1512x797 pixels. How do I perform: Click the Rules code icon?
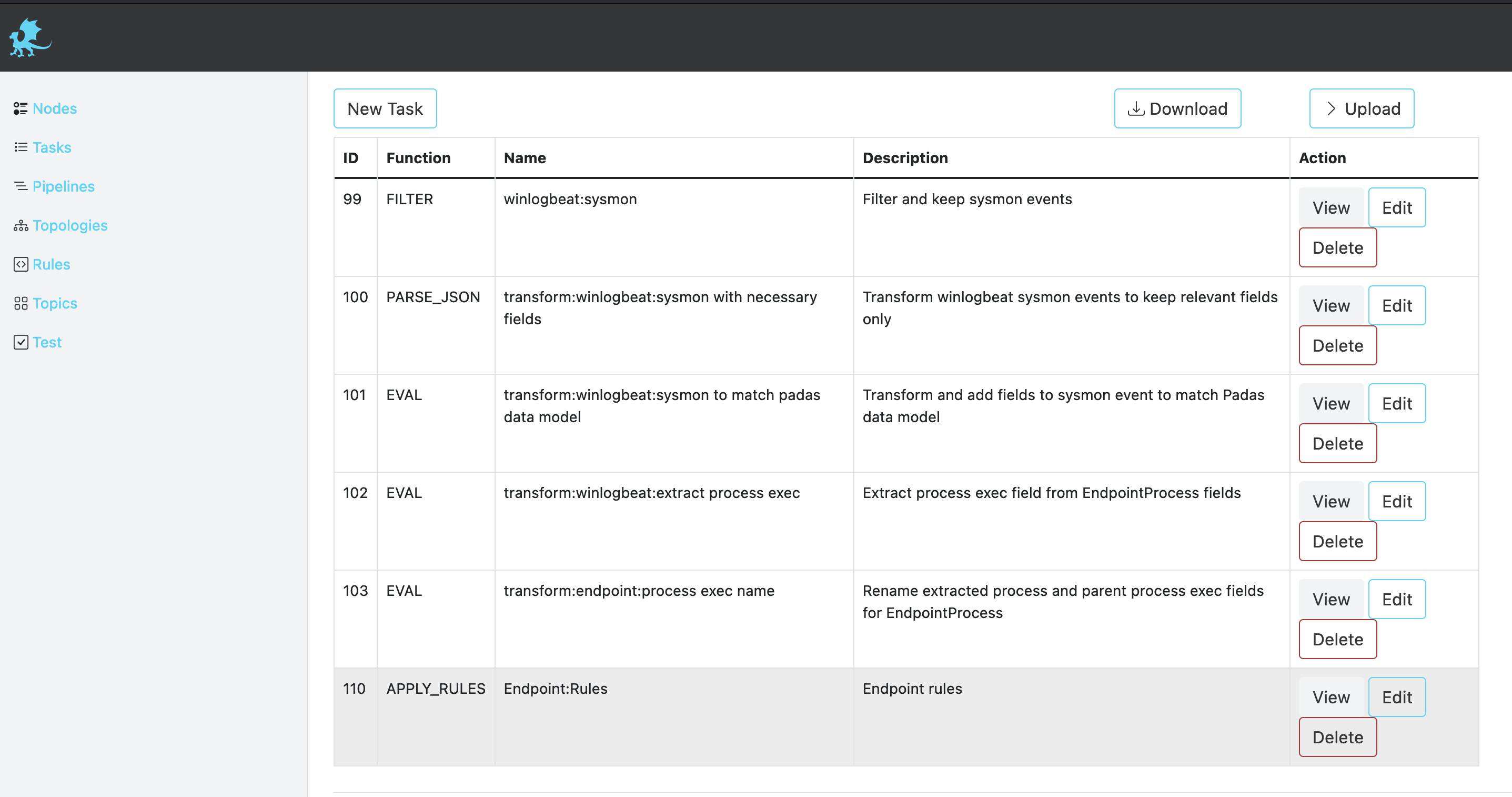[x=21, y=264]
